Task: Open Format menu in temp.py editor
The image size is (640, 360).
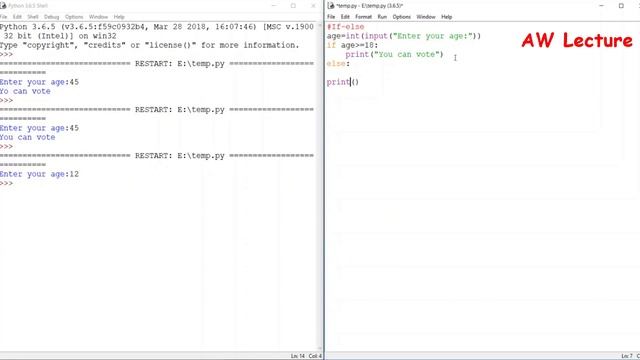Action: 363,17
